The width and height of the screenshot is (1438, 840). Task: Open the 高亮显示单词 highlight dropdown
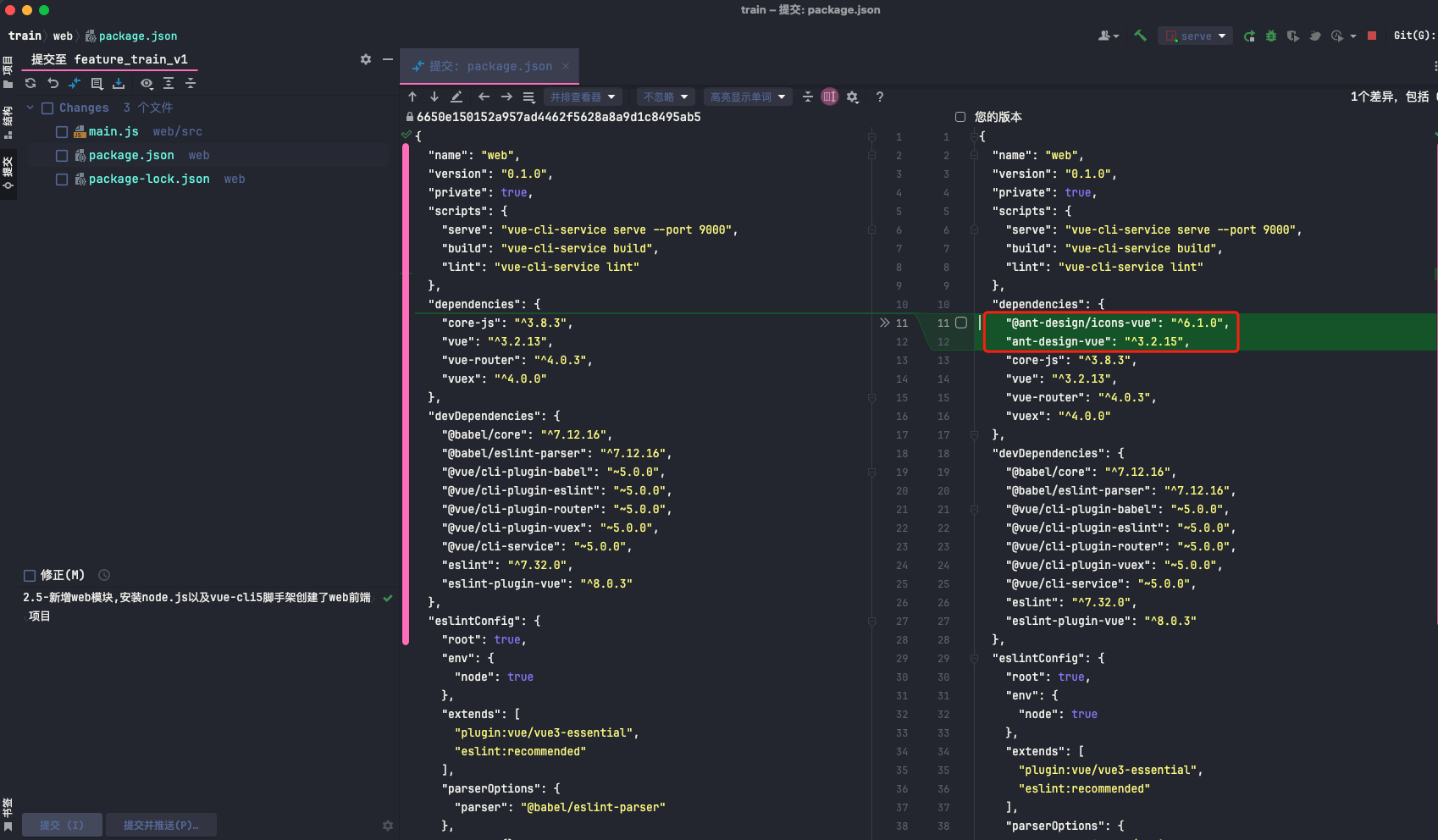(748, 97)
